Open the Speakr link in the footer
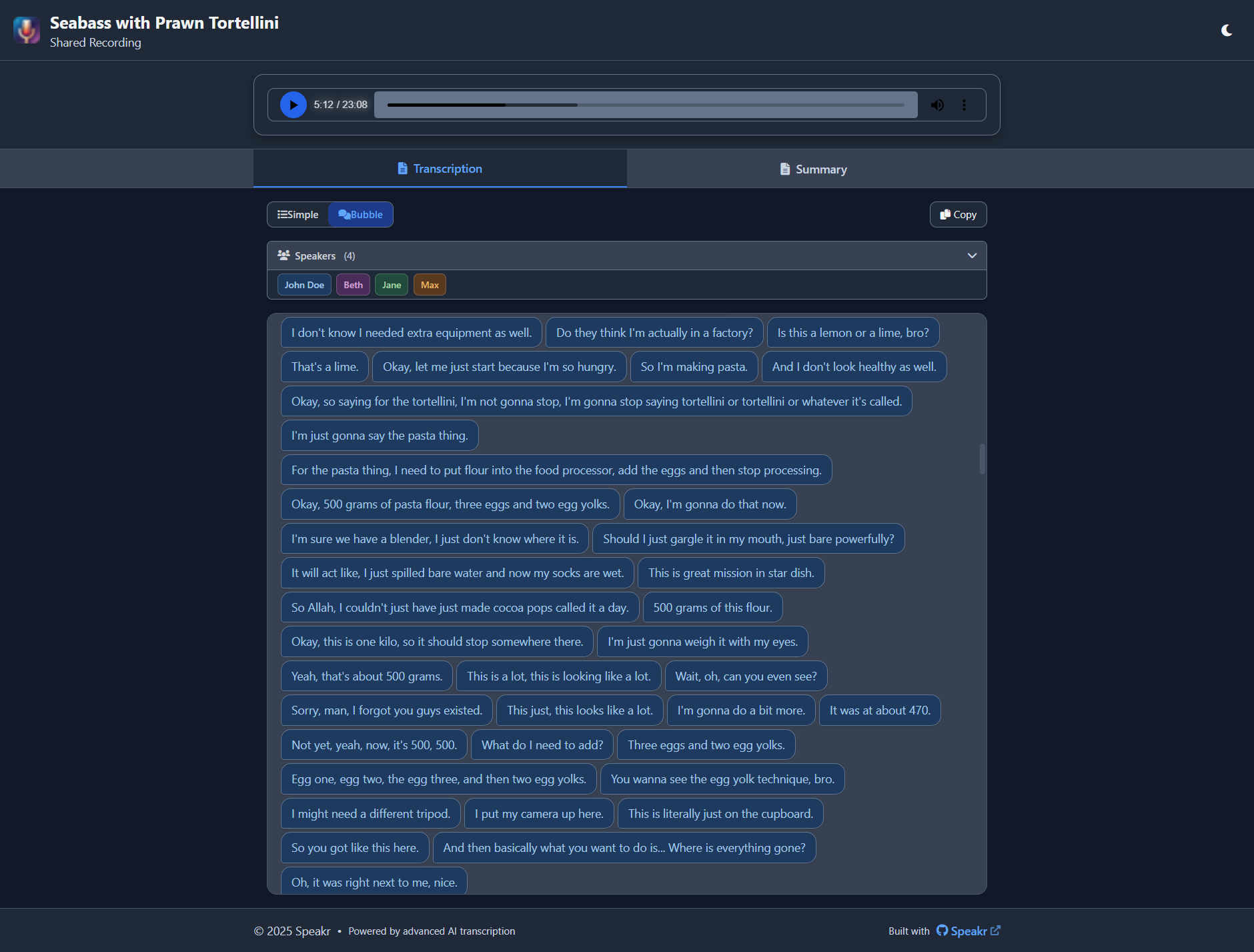Image resolution: width=1254 pixels, height=952 pixels. [x=967, y=931]
